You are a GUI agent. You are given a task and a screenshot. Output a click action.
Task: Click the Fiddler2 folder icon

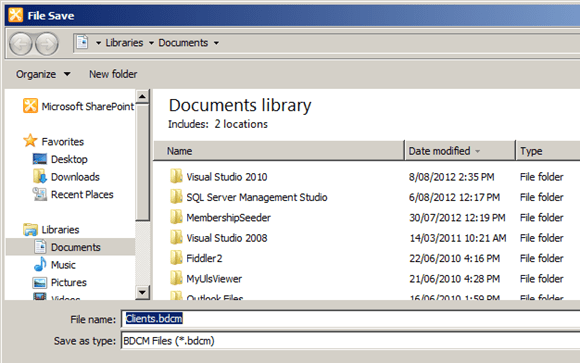click(x=176, y=258)
